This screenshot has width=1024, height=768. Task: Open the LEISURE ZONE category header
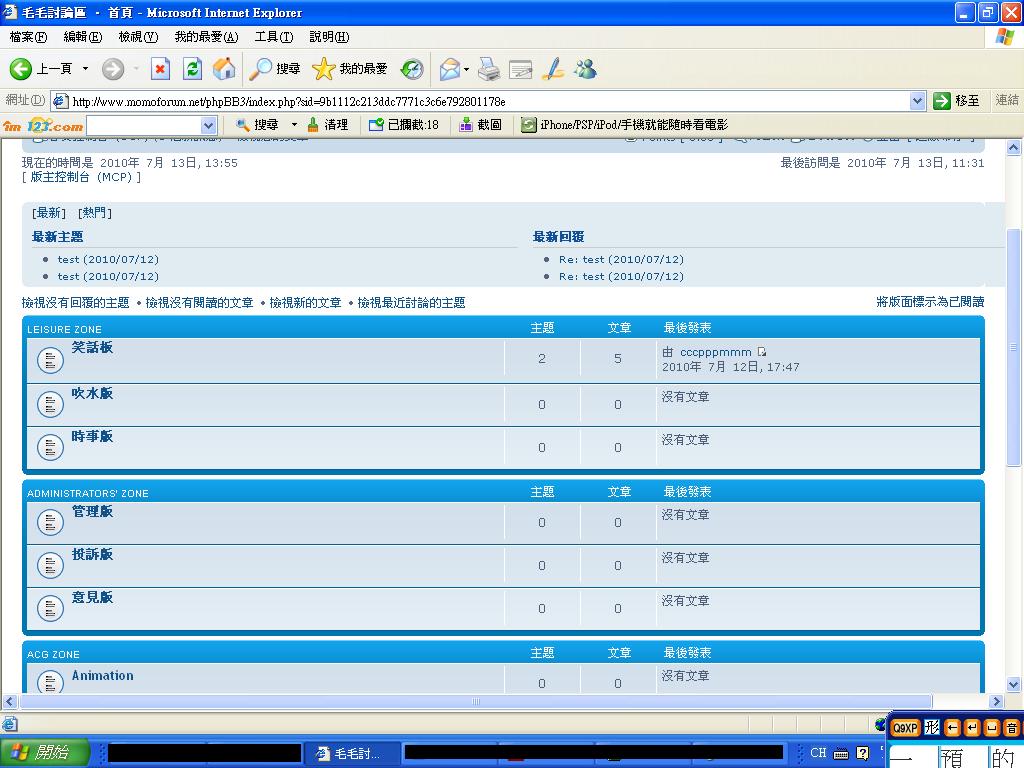pos(64,330)
